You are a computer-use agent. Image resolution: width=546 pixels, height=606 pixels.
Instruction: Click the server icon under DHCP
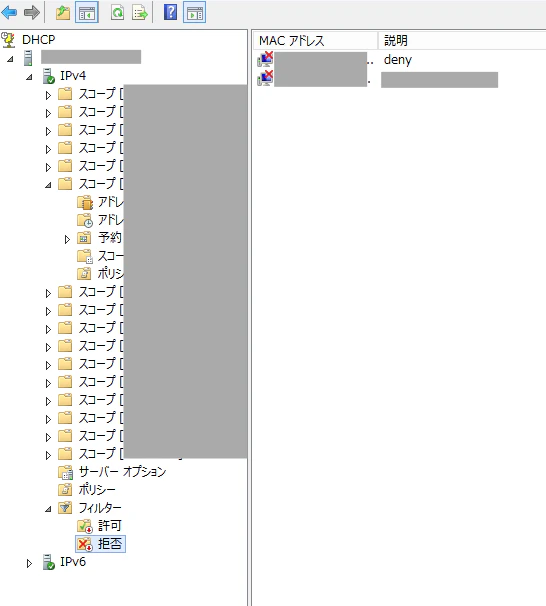[x=28, y=58]
